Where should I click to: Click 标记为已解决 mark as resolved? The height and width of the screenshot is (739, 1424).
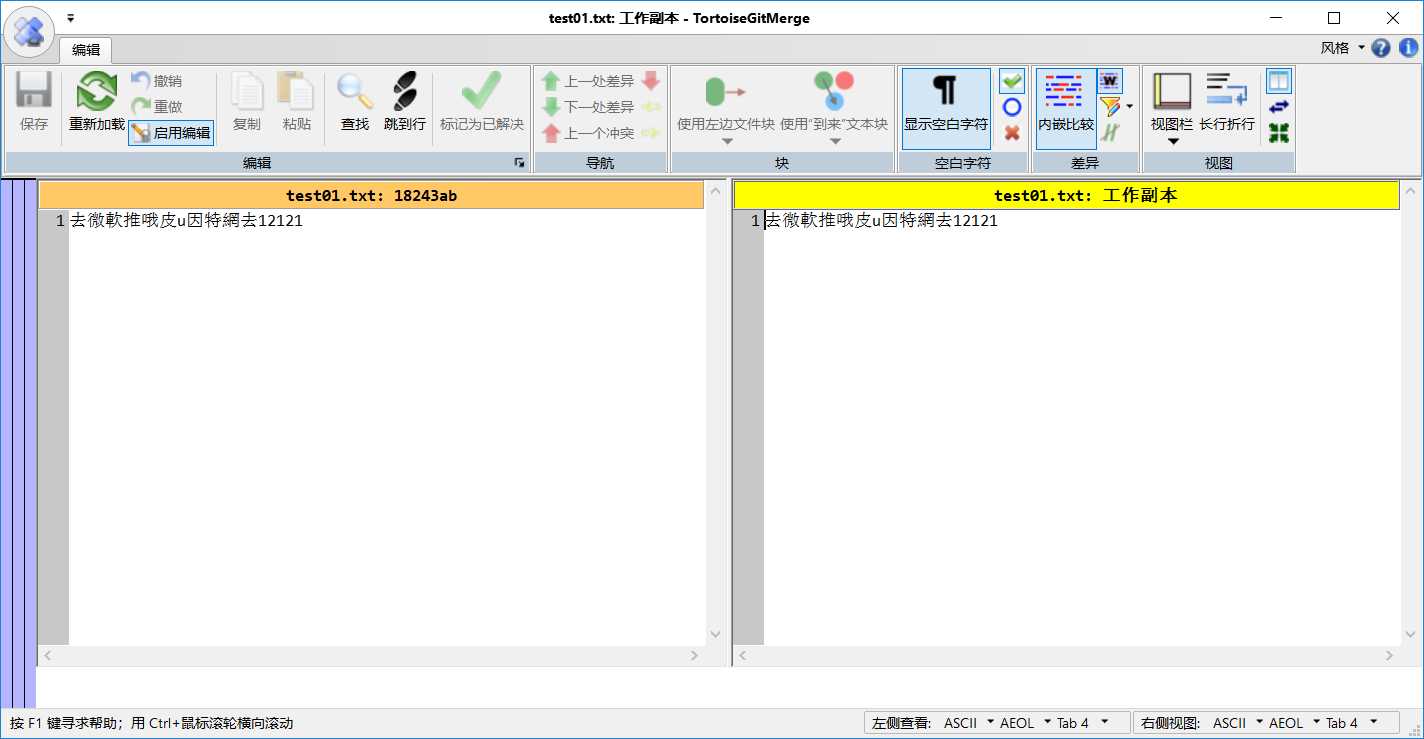(x=482, y=103)
